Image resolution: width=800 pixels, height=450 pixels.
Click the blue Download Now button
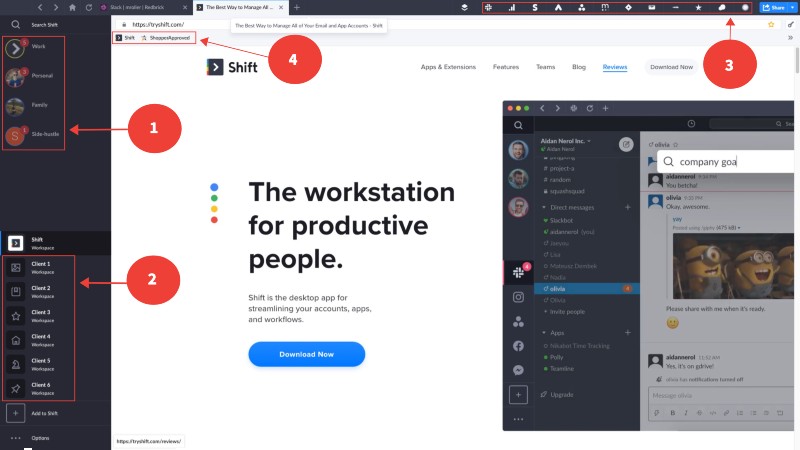click(x=307, y=354)
